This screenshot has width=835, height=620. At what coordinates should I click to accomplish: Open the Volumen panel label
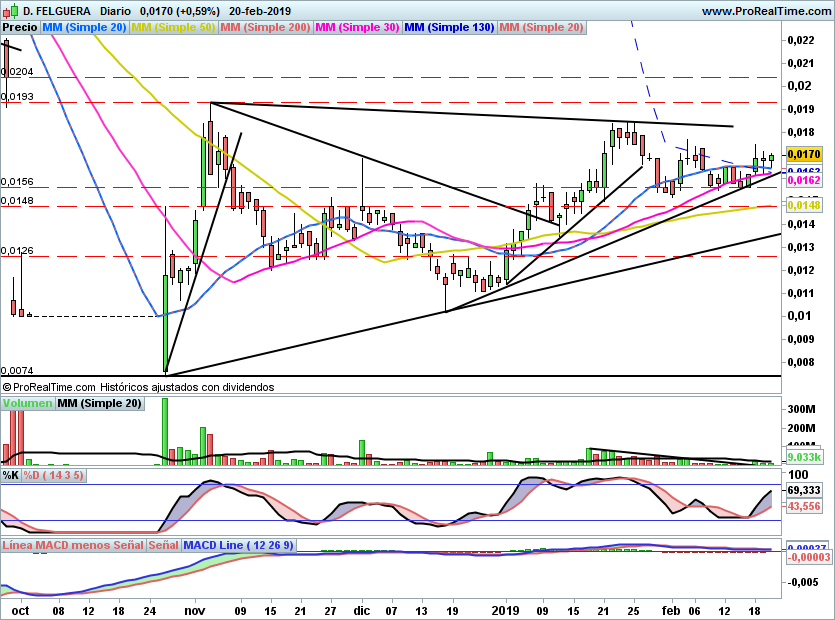point(27,403)
